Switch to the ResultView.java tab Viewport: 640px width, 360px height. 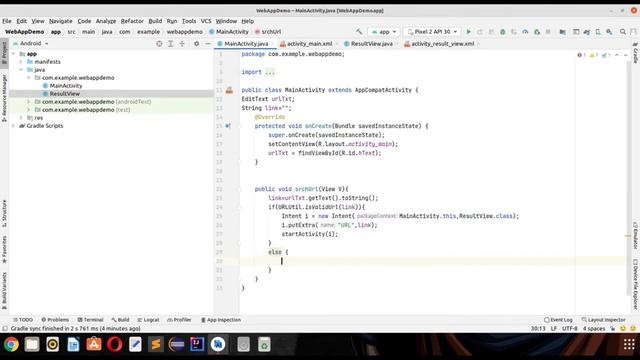371,44
